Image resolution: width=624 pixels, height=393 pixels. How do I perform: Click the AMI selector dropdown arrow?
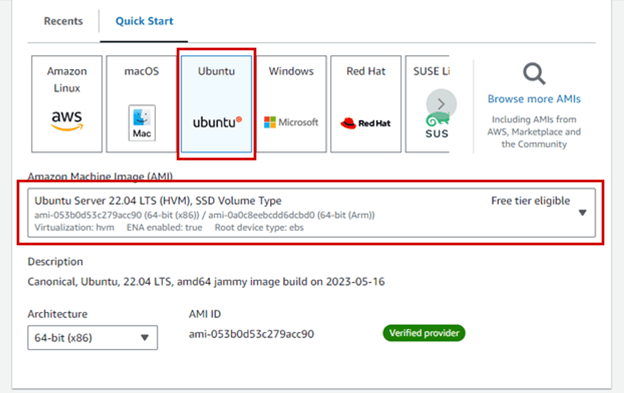[x=583, y=213]
